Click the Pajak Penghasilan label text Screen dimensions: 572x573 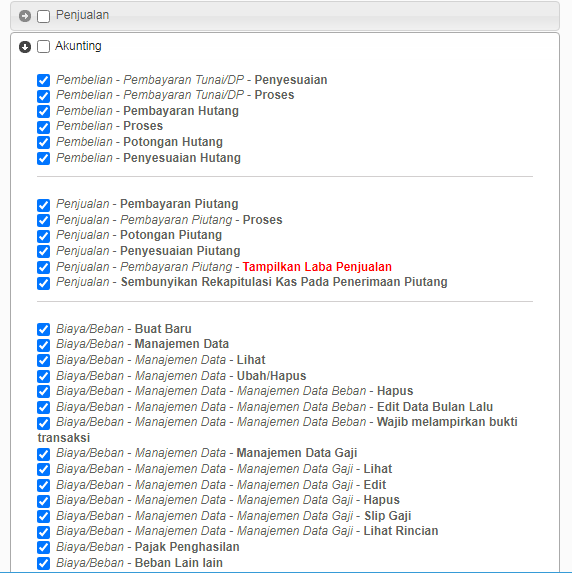187,547
